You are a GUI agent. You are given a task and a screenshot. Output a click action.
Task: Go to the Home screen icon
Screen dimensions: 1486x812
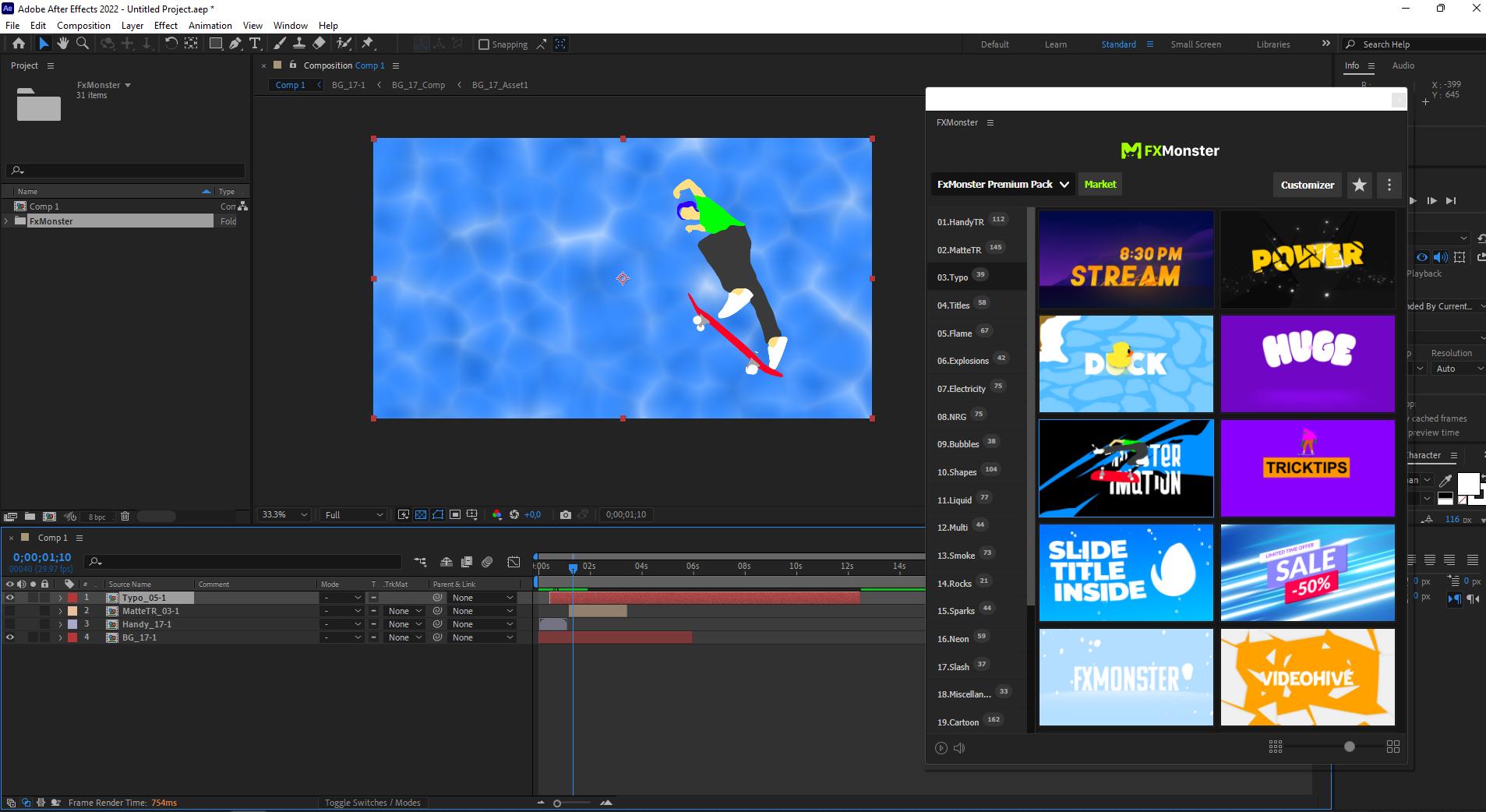[19, 44]
